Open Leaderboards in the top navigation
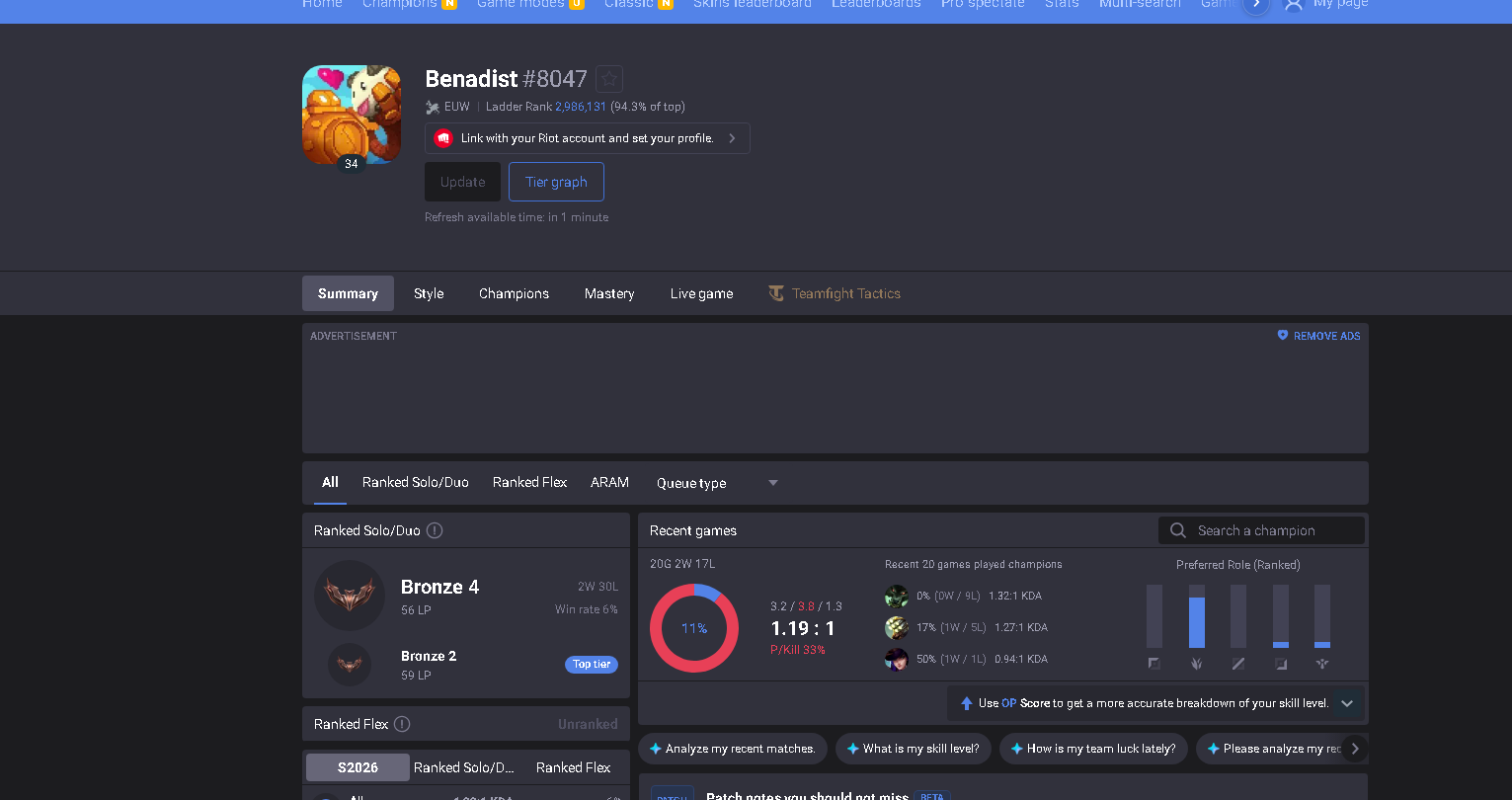The height and width of the screenshot is (800, 1512). pyautogui.click(x=876, y=4)
